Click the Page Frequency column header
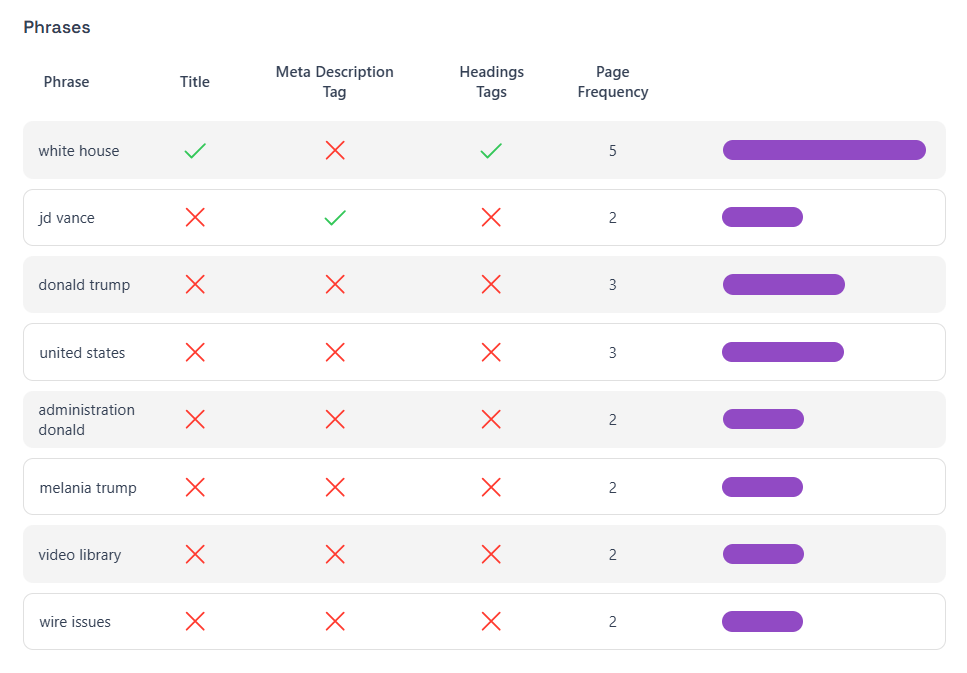The width and height of the screenshot is (967, 673). [613, 82]
